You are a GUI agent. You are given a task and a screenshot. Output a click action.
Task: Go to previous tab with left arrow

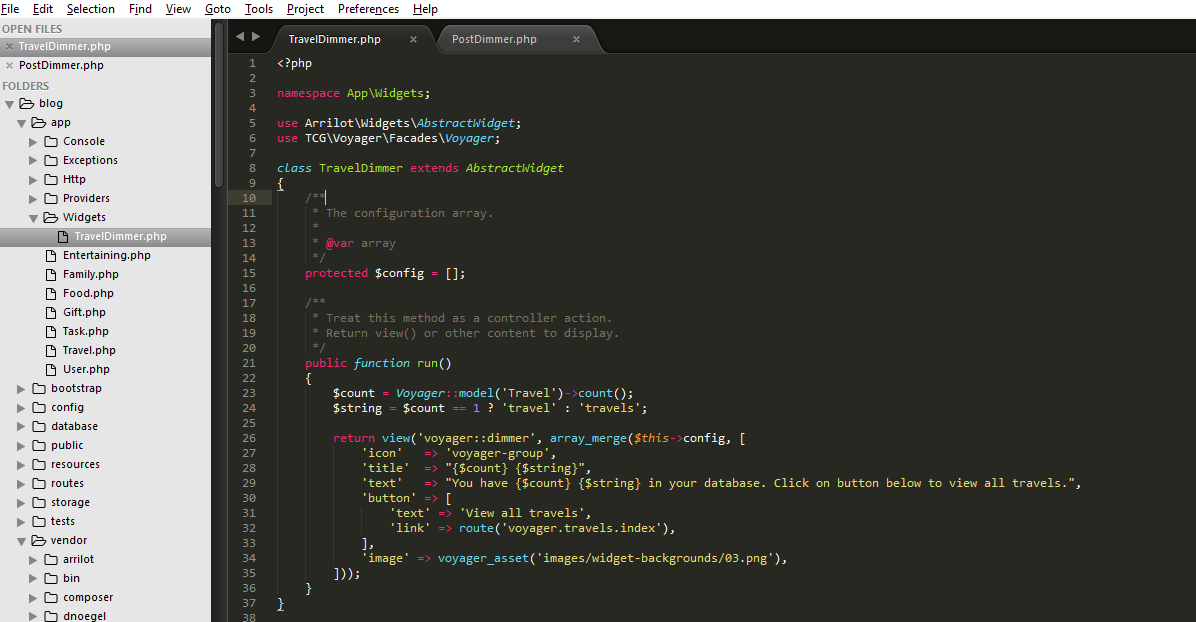[240, 36]
